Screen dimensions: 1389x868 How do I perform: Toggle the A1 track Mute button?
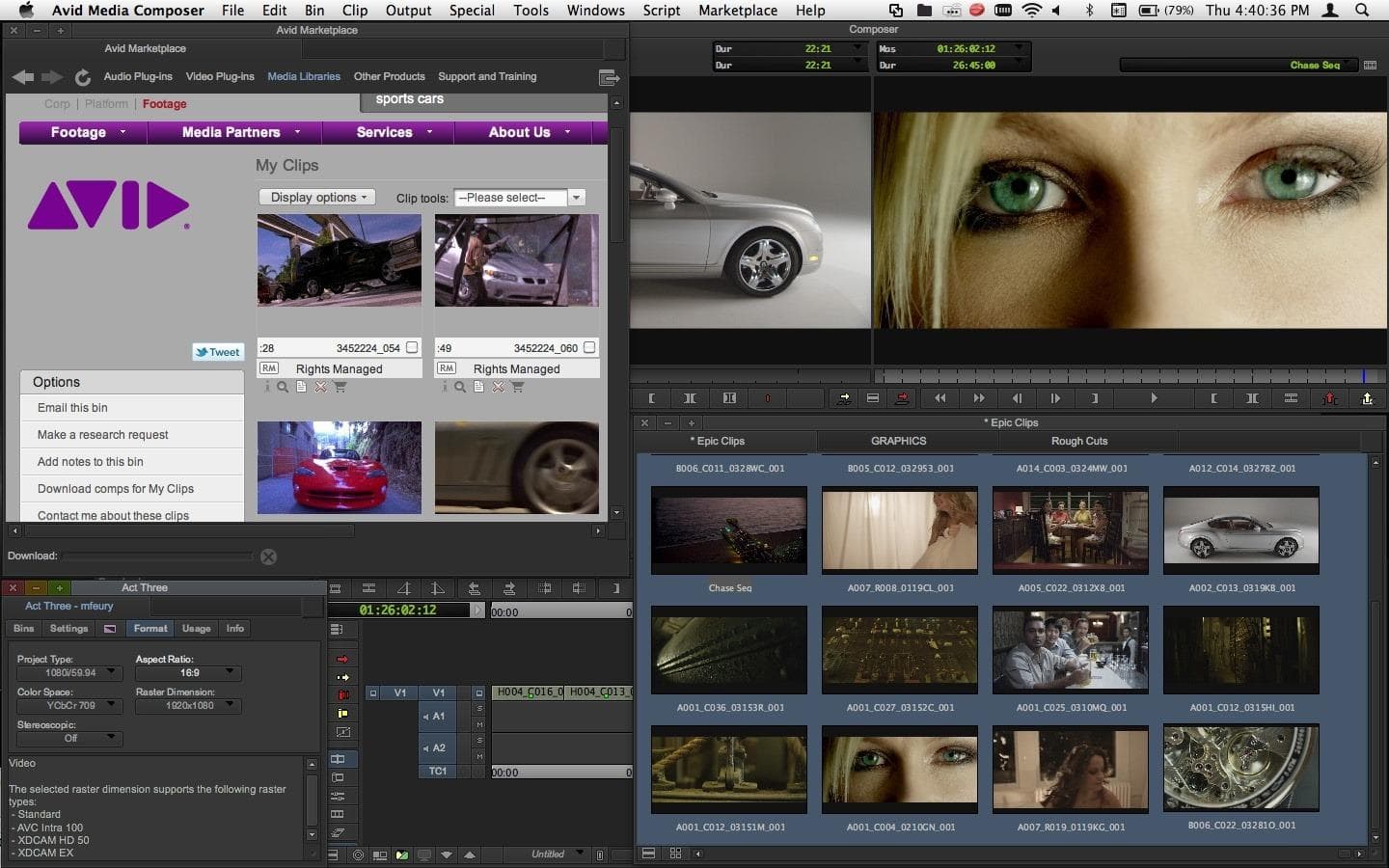point(479,724)
